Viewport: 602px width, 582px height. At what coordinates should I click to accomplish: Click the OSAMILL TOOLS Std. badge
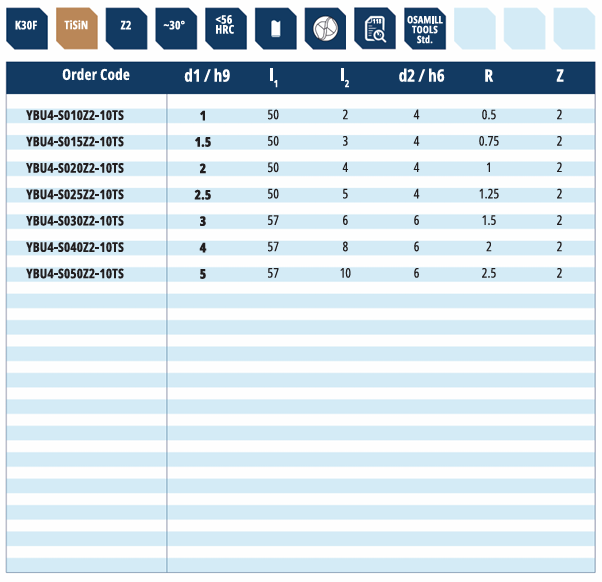point(425,27)
